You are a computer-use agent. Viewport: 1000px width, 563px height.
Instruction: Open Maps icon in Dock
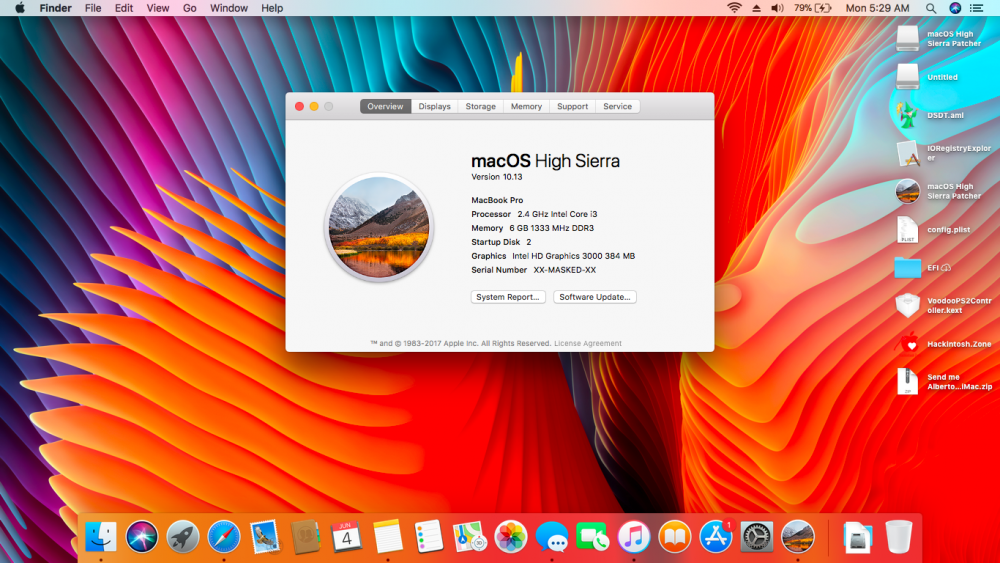coord(469,536)
